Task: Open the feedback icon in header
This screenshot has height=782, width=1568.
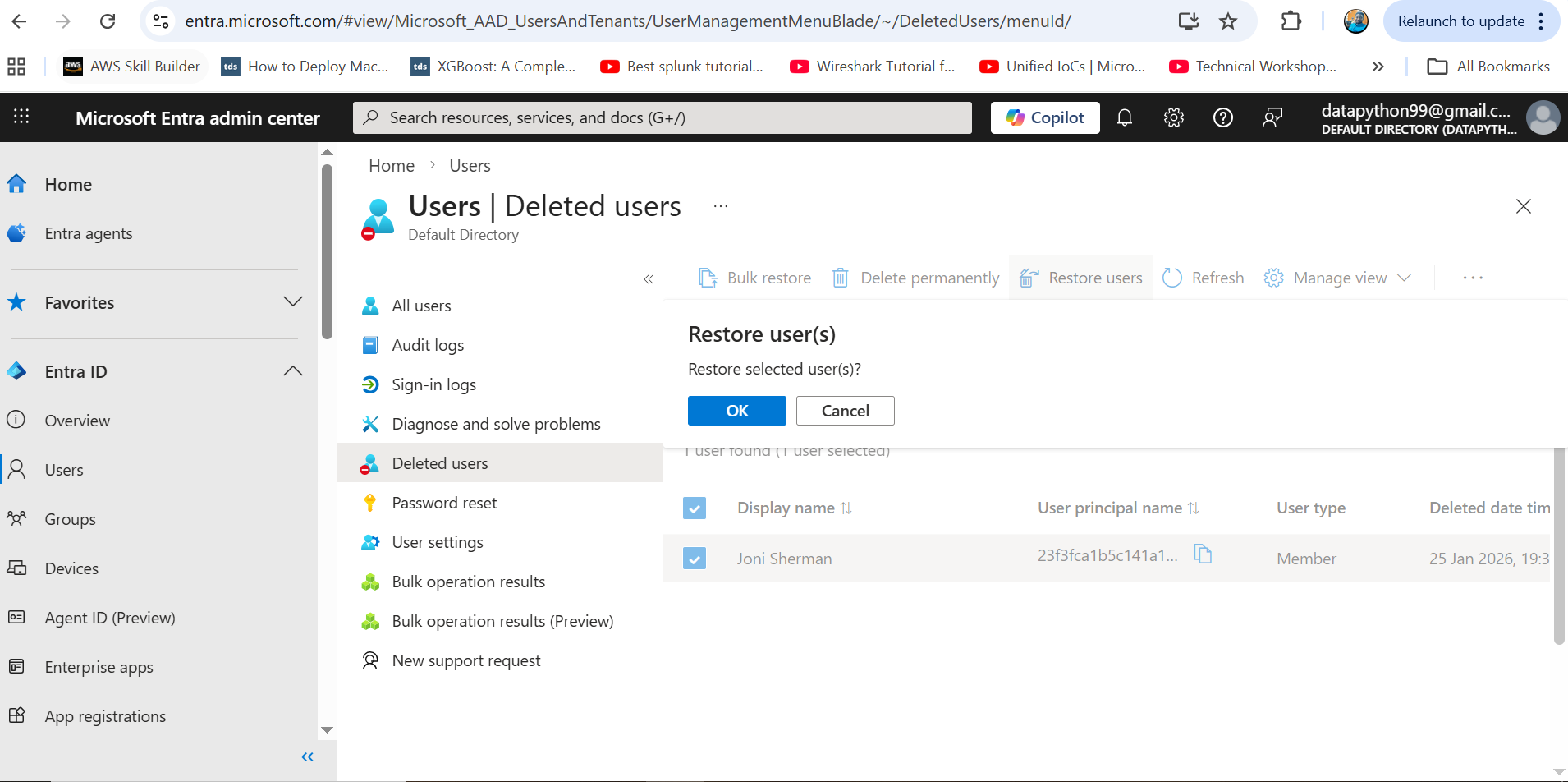Action: click(x=1272, y=117)
